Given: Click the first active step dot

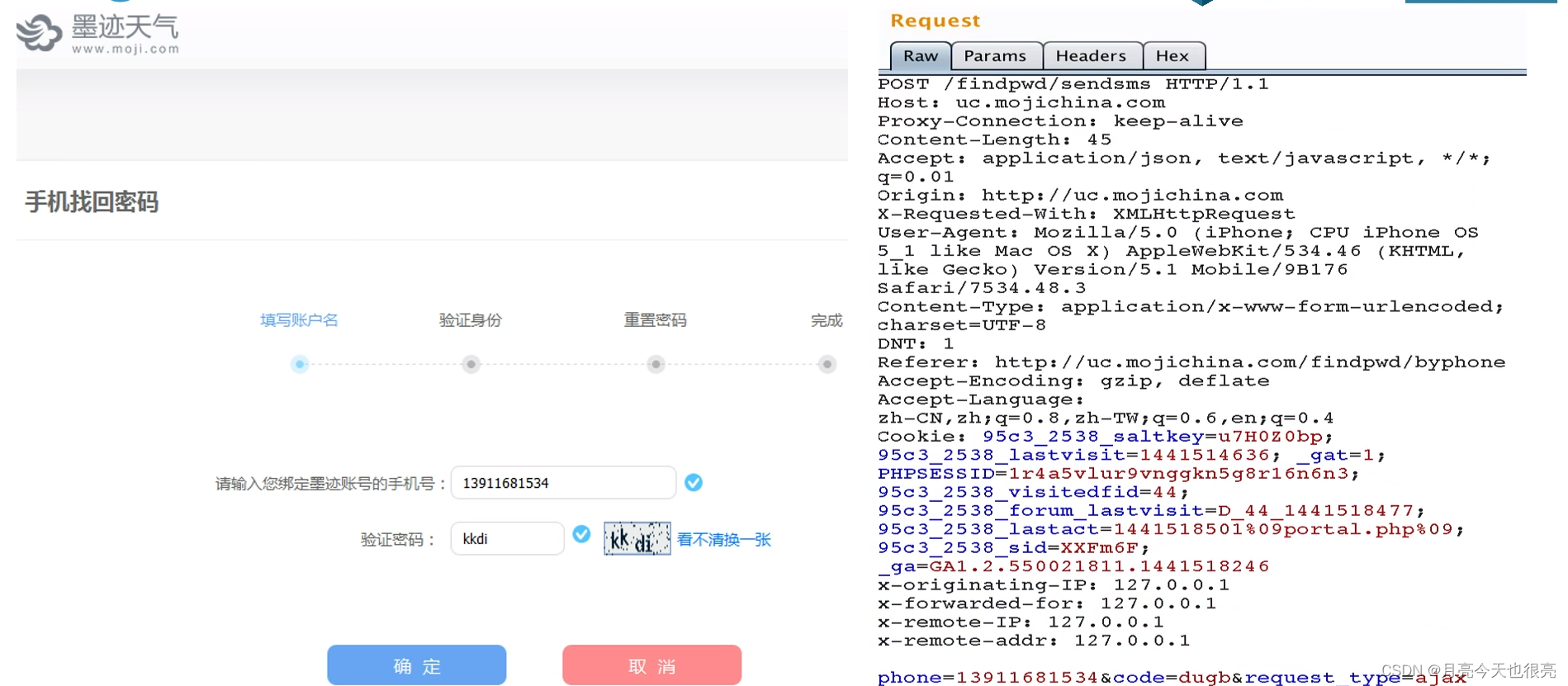Looking at the screenshot, I should 300,364.
